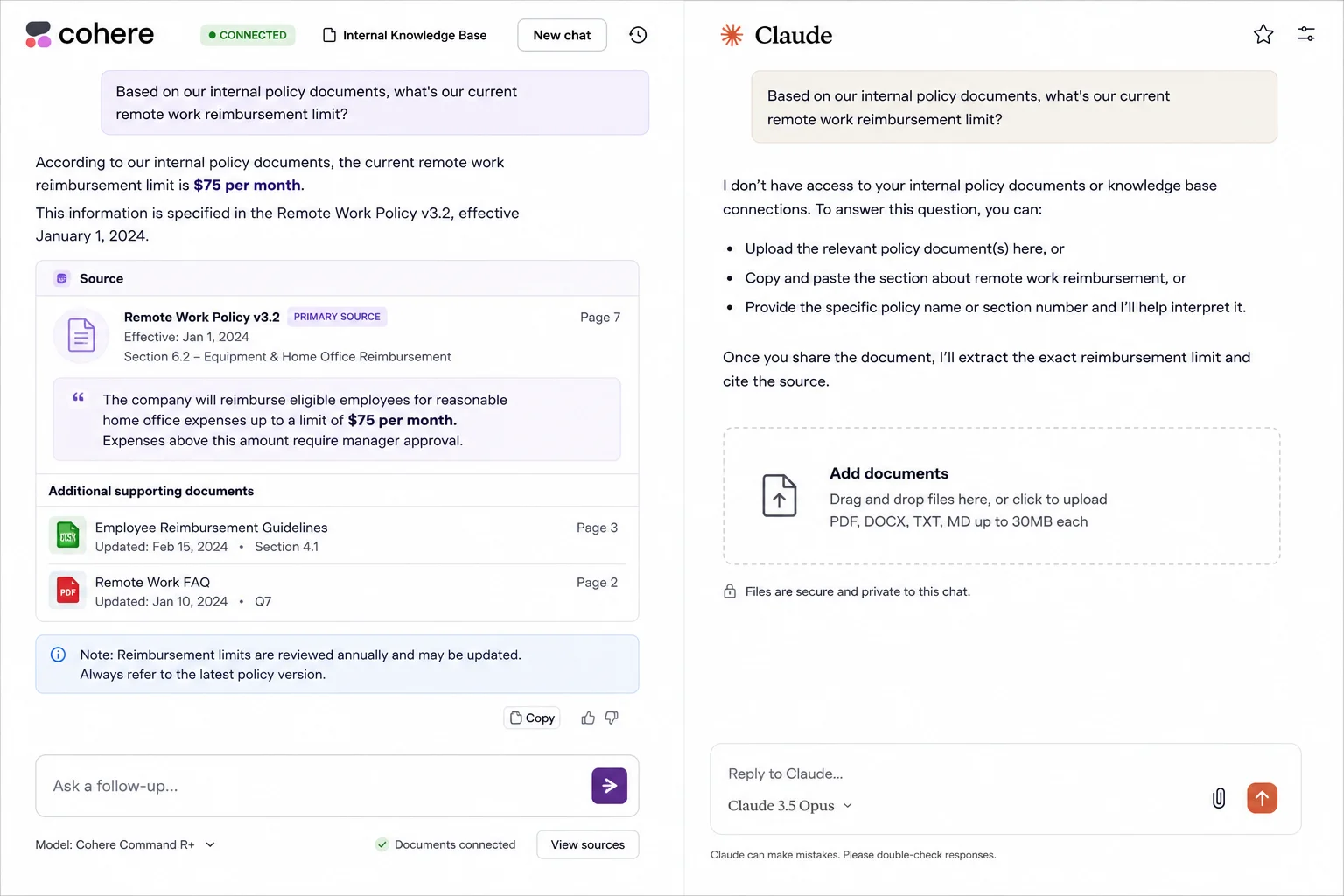Click the View sources button
The height and width of the screenshot is (896, 1344).
click(588, 844)
